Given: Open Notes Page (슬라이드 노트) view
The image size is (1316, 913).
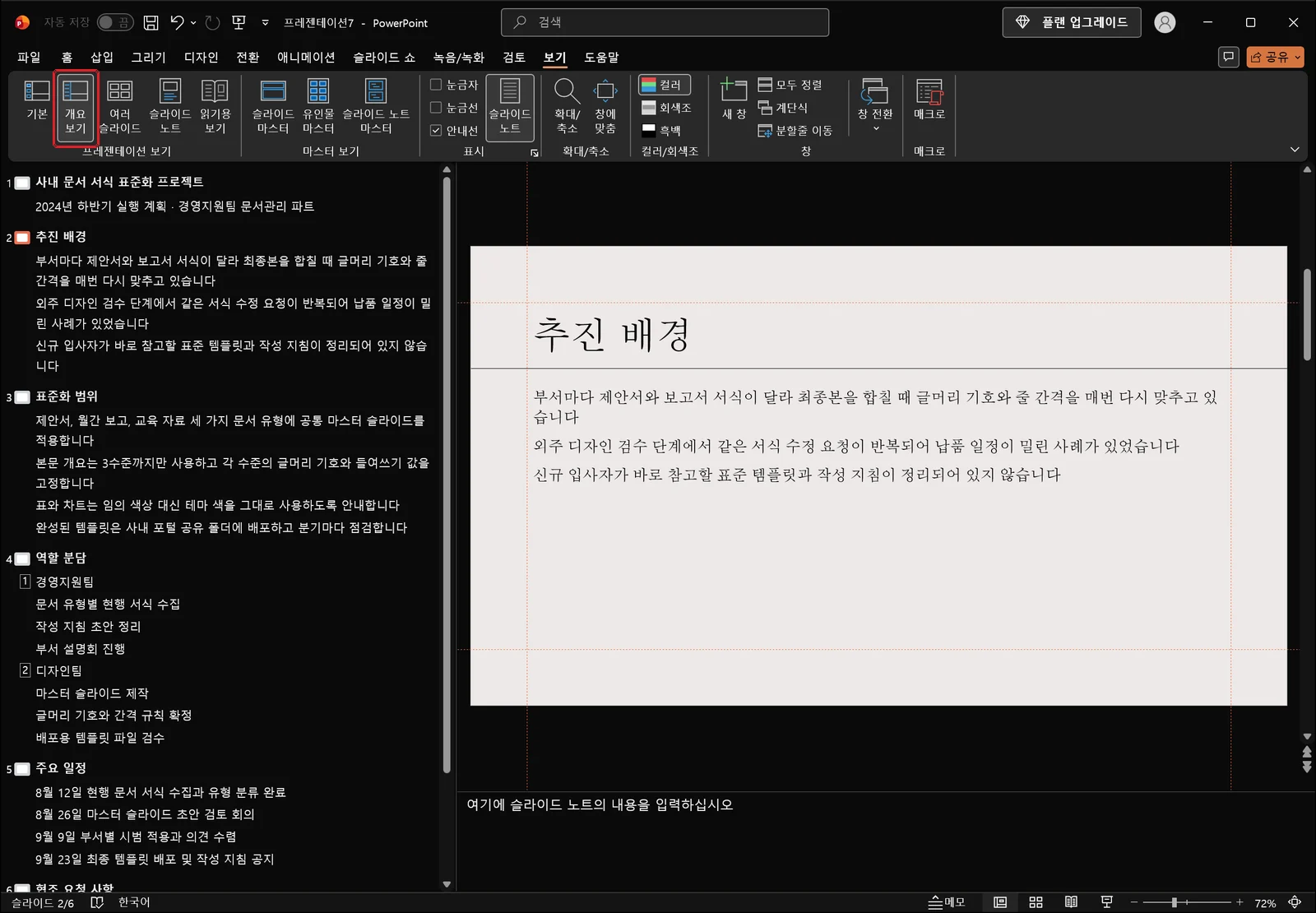Looking at the screenshot, I should coord(170,107).
